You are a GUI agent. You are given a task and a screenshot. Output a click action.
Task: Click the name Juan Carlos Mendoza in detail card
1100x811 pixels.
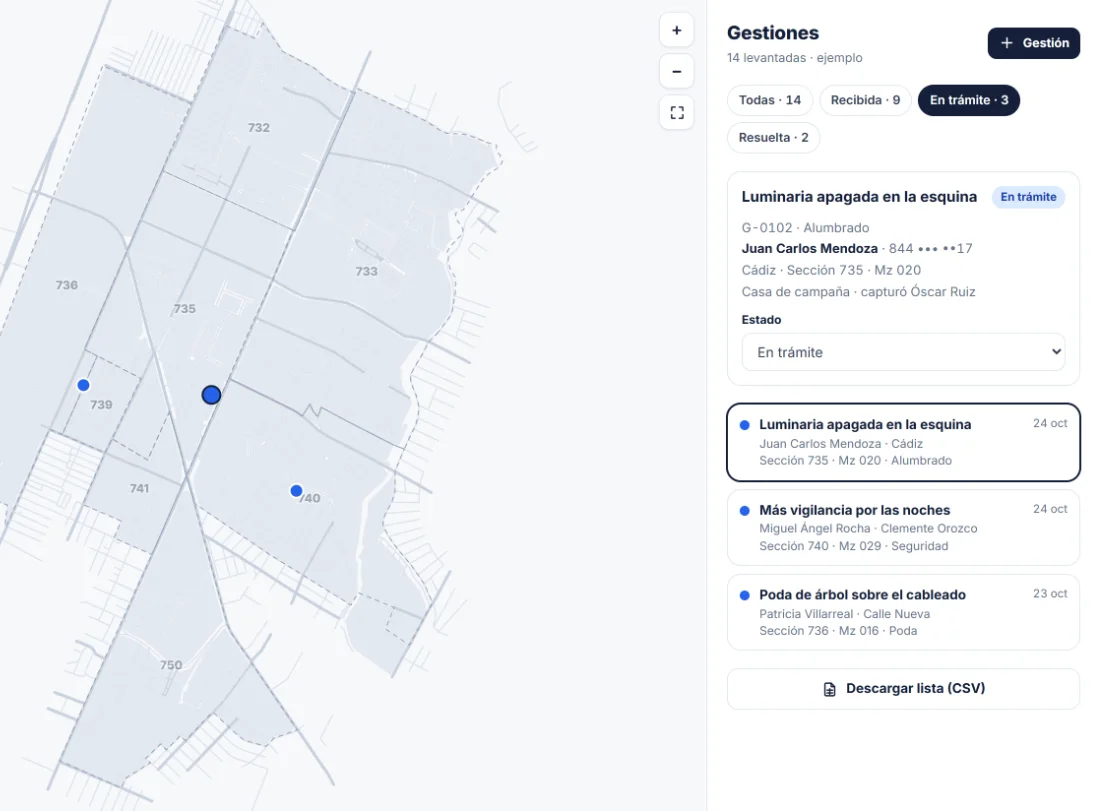click(x=810, y=248)
